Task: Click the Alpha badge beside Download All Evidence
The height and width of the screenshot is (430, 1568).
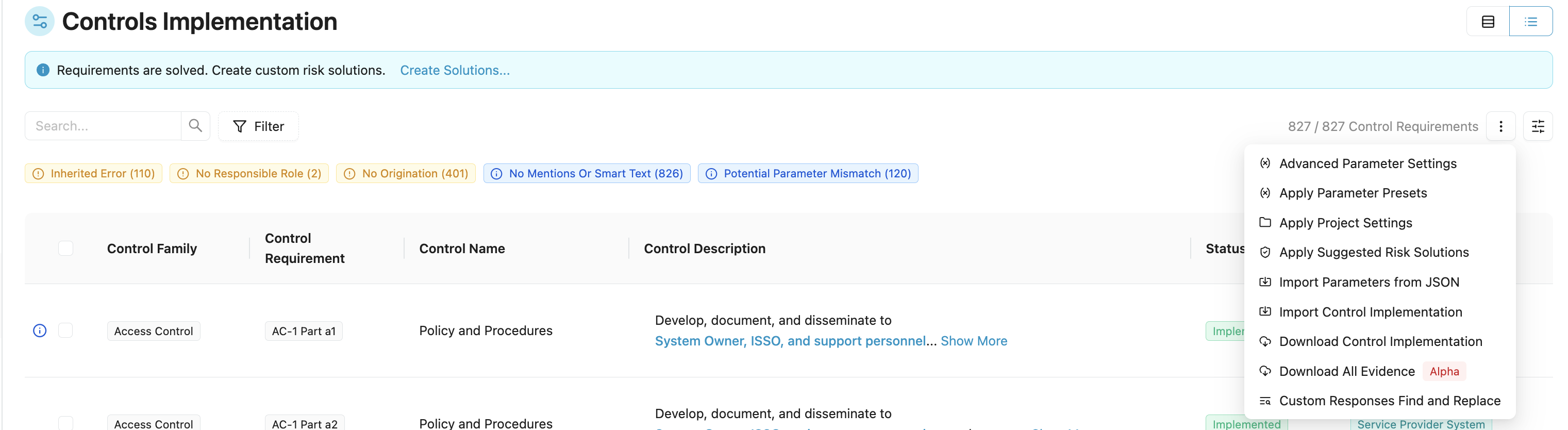Action: tap(1444, 371)
